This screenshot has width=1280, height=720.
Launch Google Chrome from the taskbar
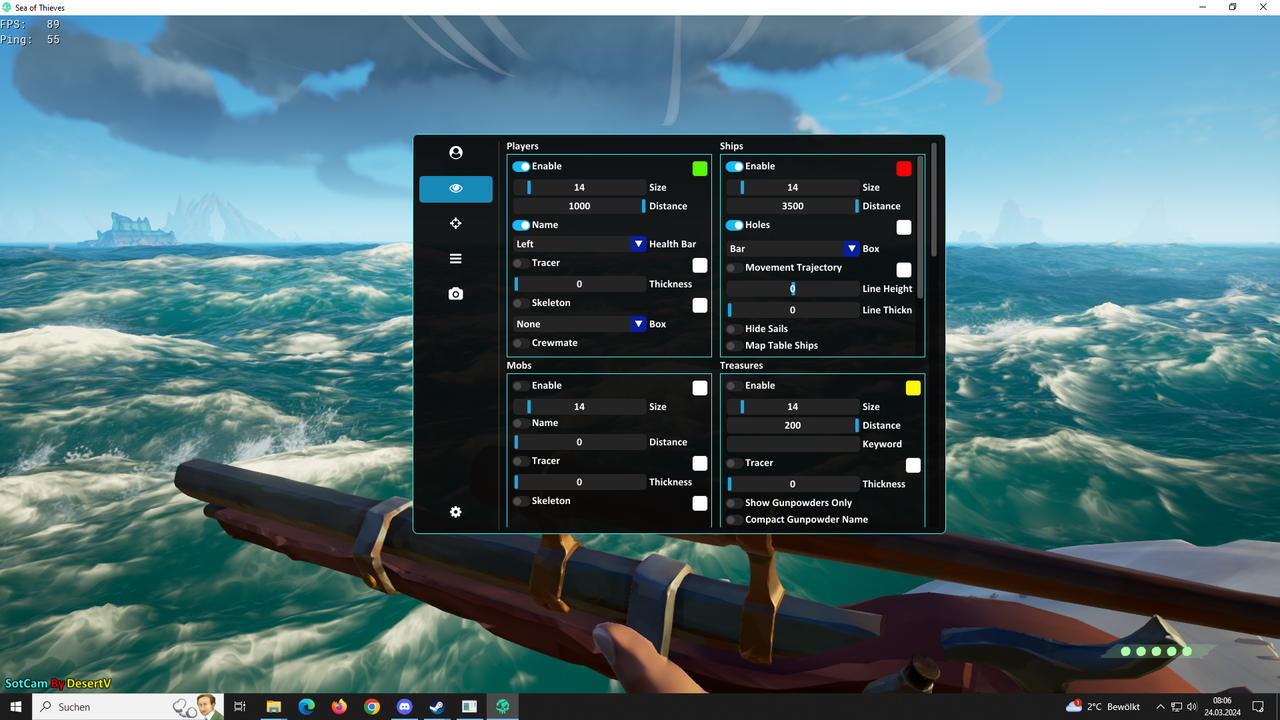pyautogui.click(x=372, y=707)
